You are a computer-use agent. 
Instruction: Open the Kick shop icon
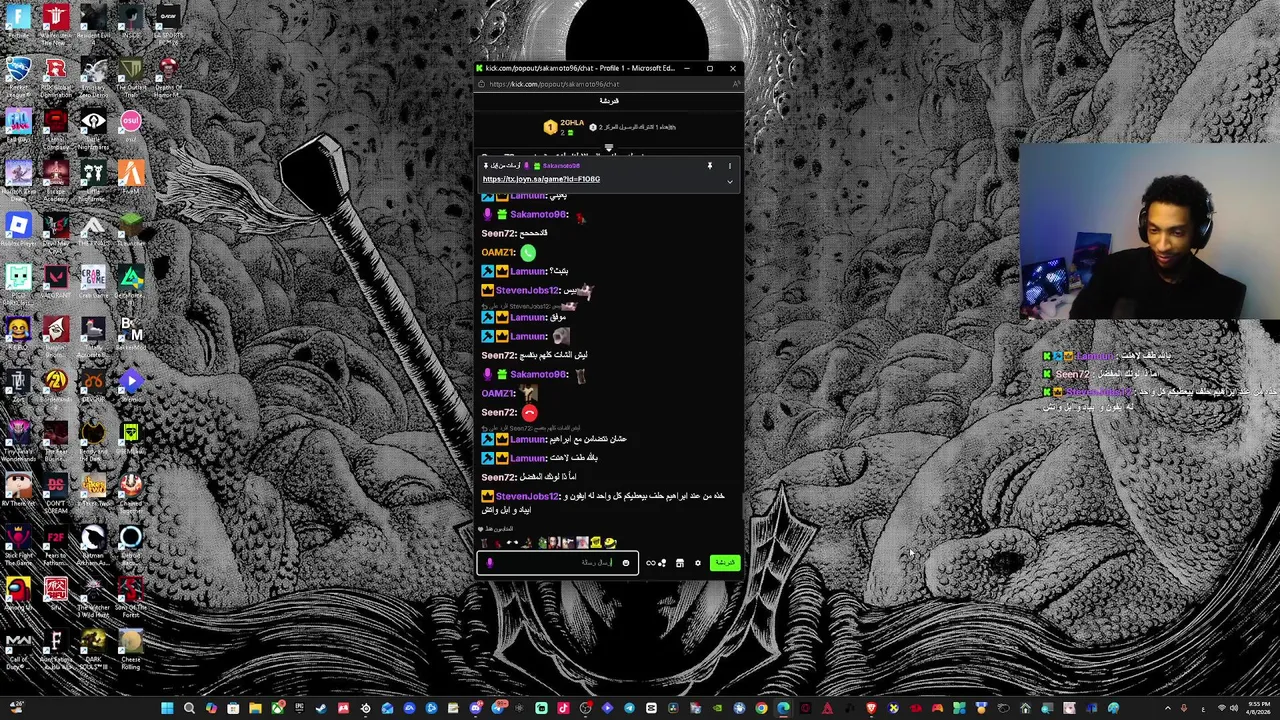(x=680, y=563)
